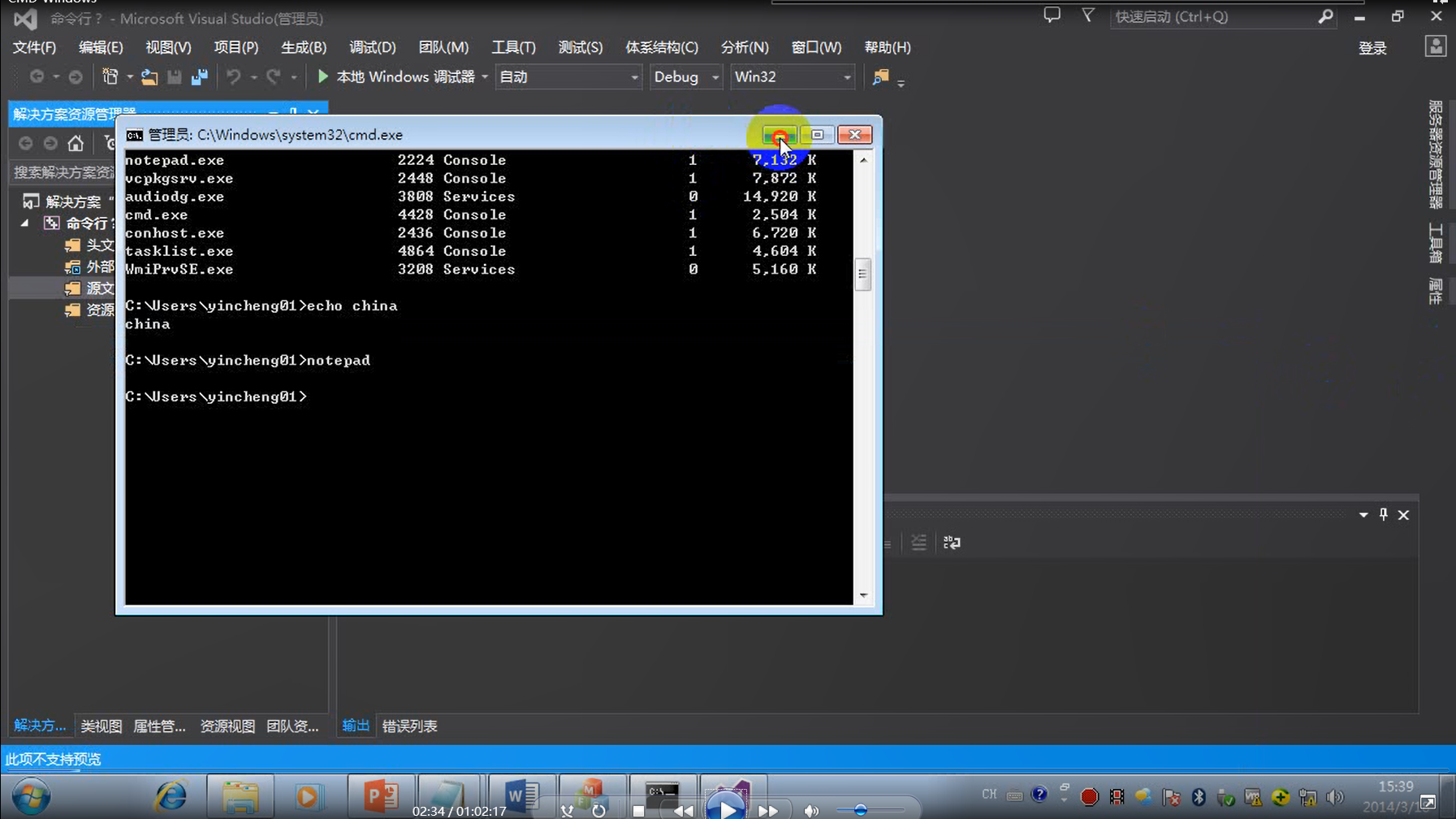The image size is (1456, 819).
Task: Click the Save All icon in toolbar
Action: (x=200, y=76)
